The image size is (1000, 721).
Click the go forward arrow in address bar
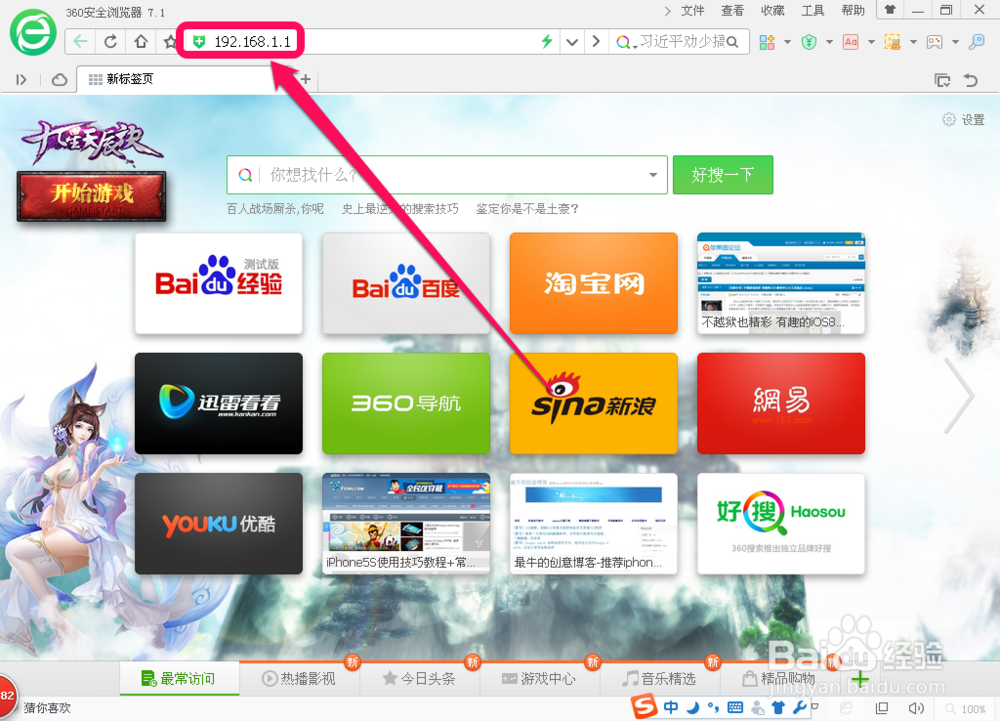point(596,41)
